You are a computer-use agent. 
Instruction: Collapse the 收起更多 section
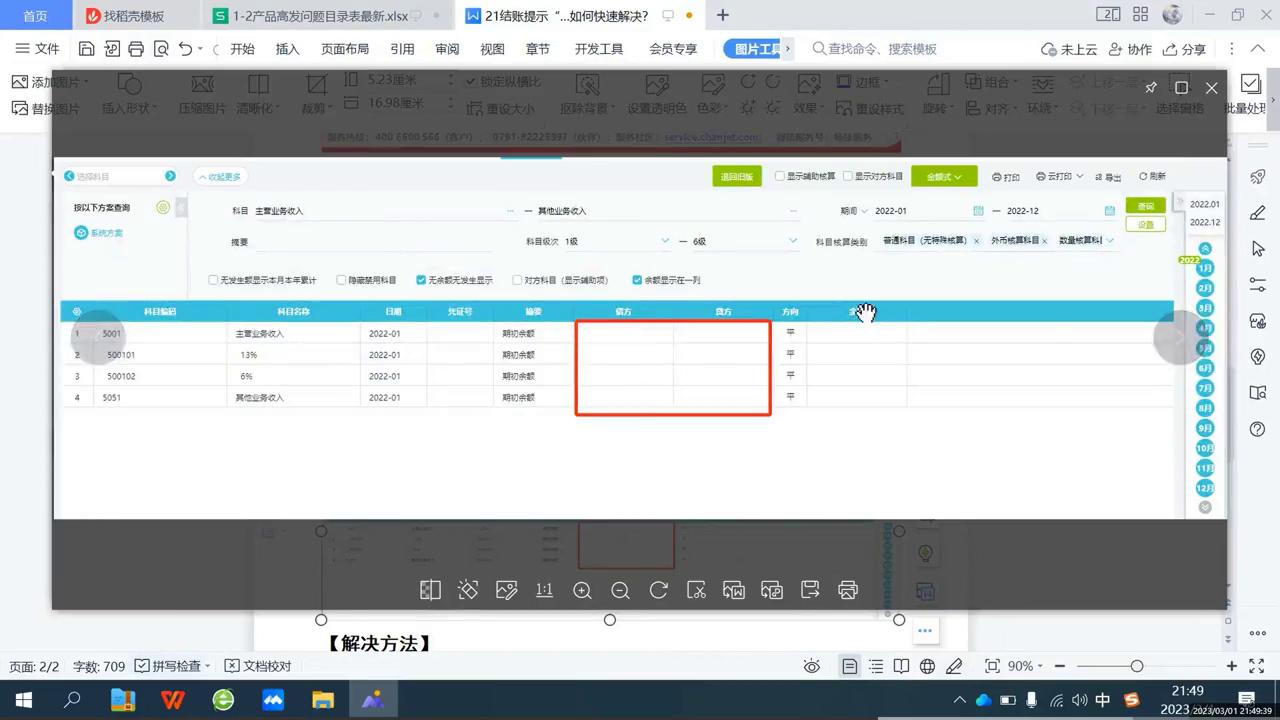pos(220,176)
